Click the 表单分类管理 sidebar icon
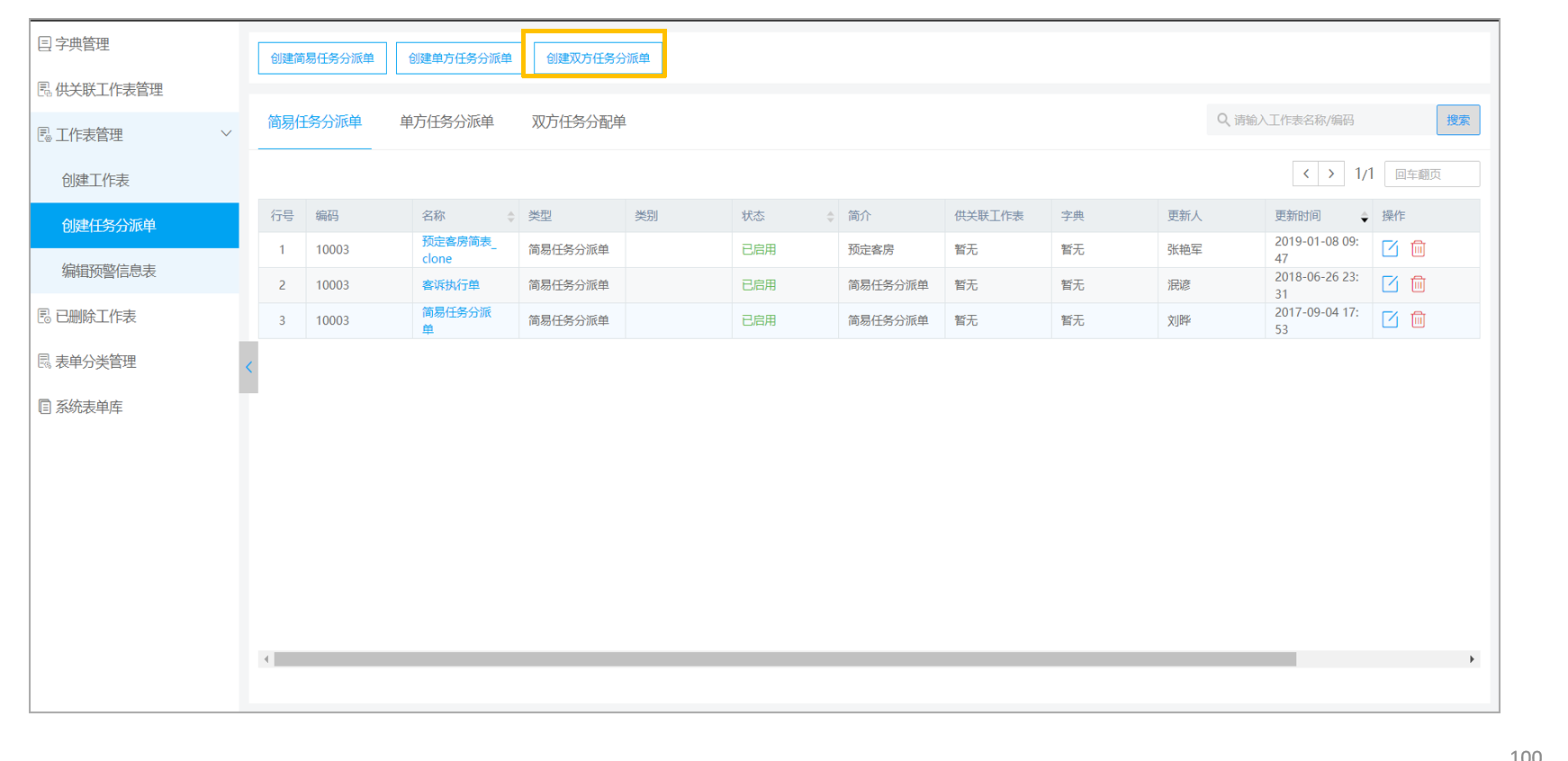Viewport: 1568px width, 761px height. click(x=44, y=361)
